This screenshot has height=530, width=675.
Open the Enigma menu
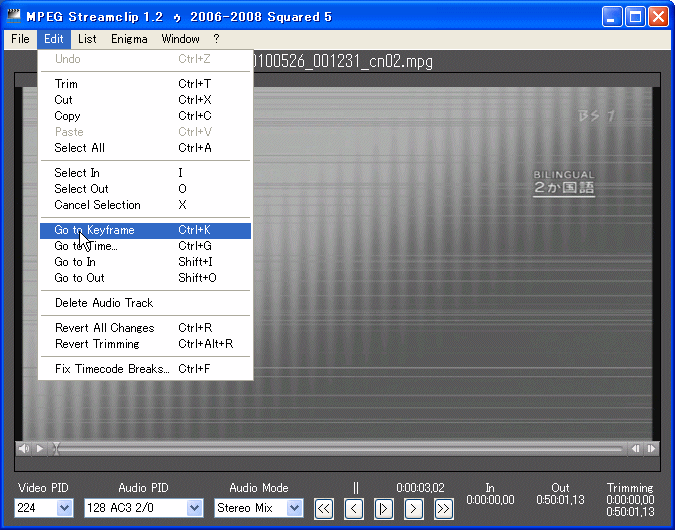tap(128, 39)
